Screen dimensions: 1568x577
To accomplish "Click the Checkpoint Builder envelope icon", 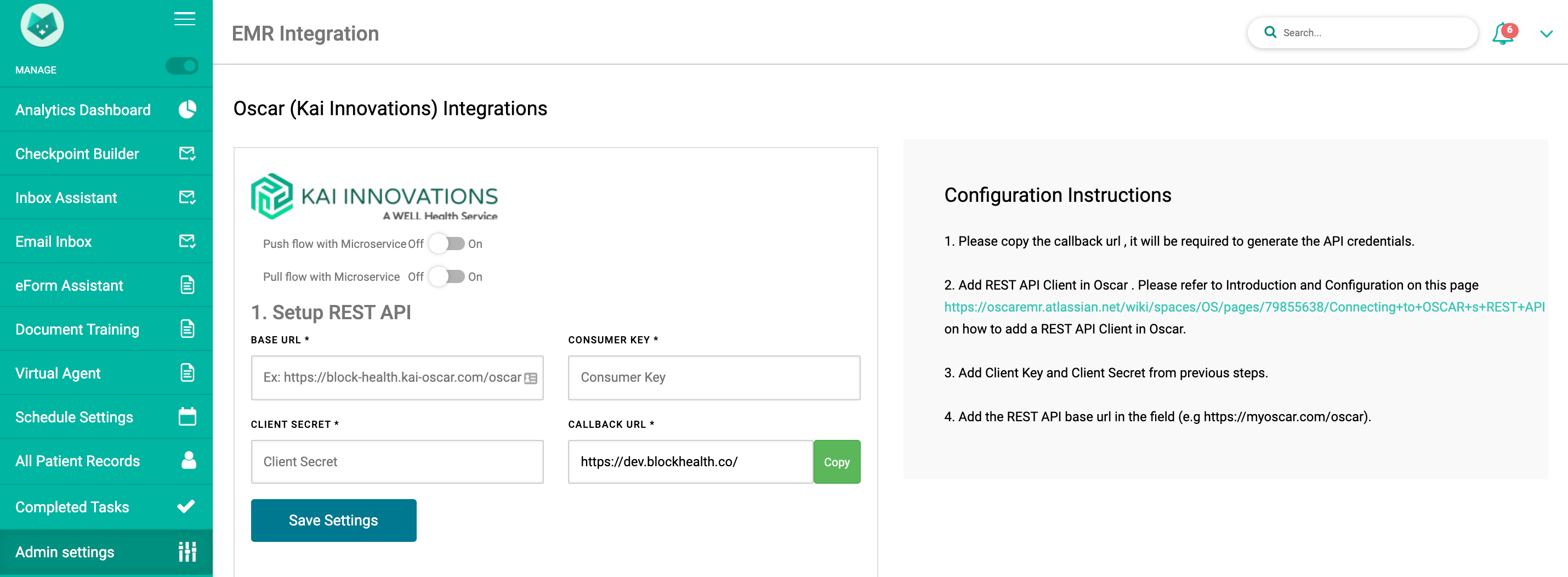I will tap(188, 154).
